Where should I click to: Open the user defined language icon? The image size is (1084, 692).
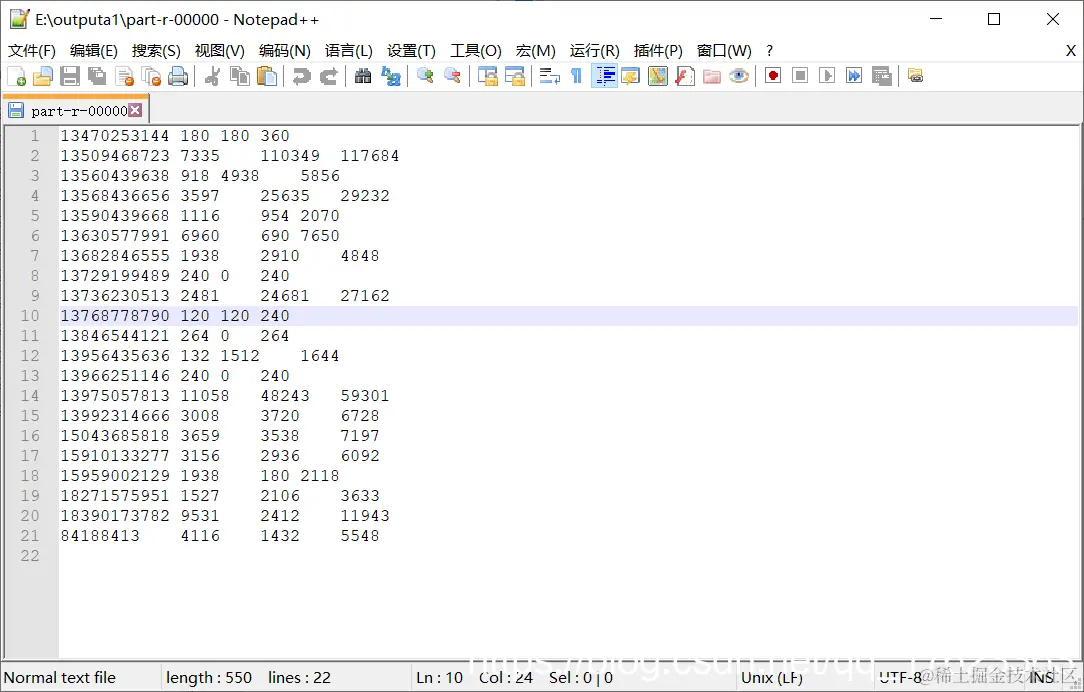coord(630,76)
